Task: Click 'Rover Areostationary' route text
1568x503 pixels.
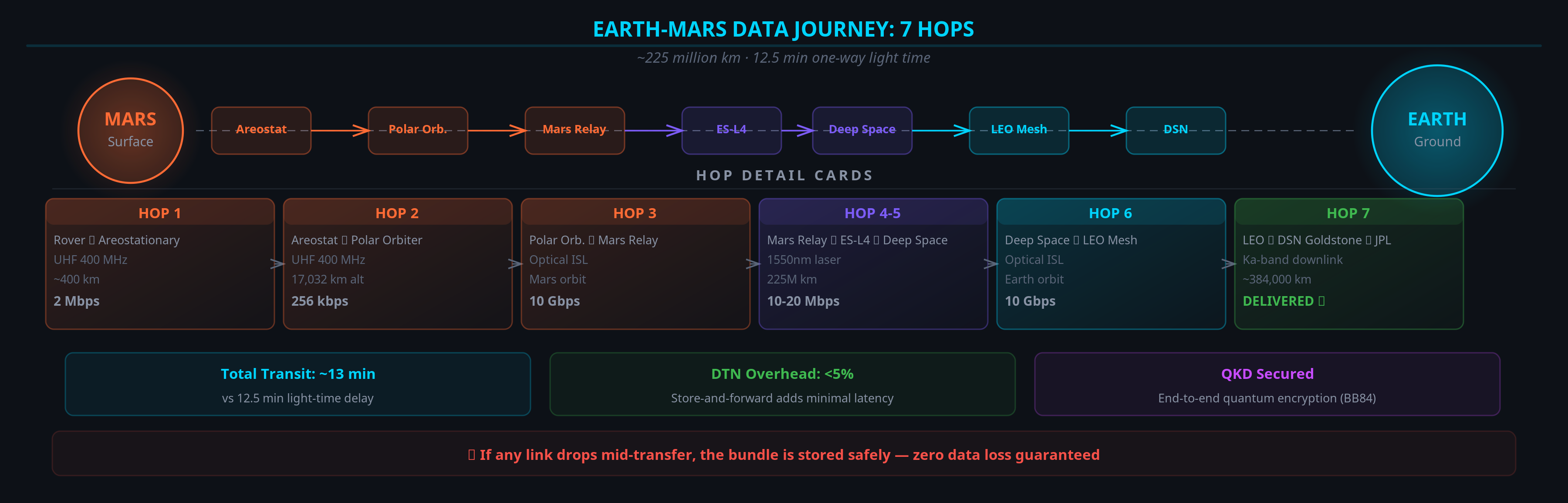Action: (x=117, y=240)
